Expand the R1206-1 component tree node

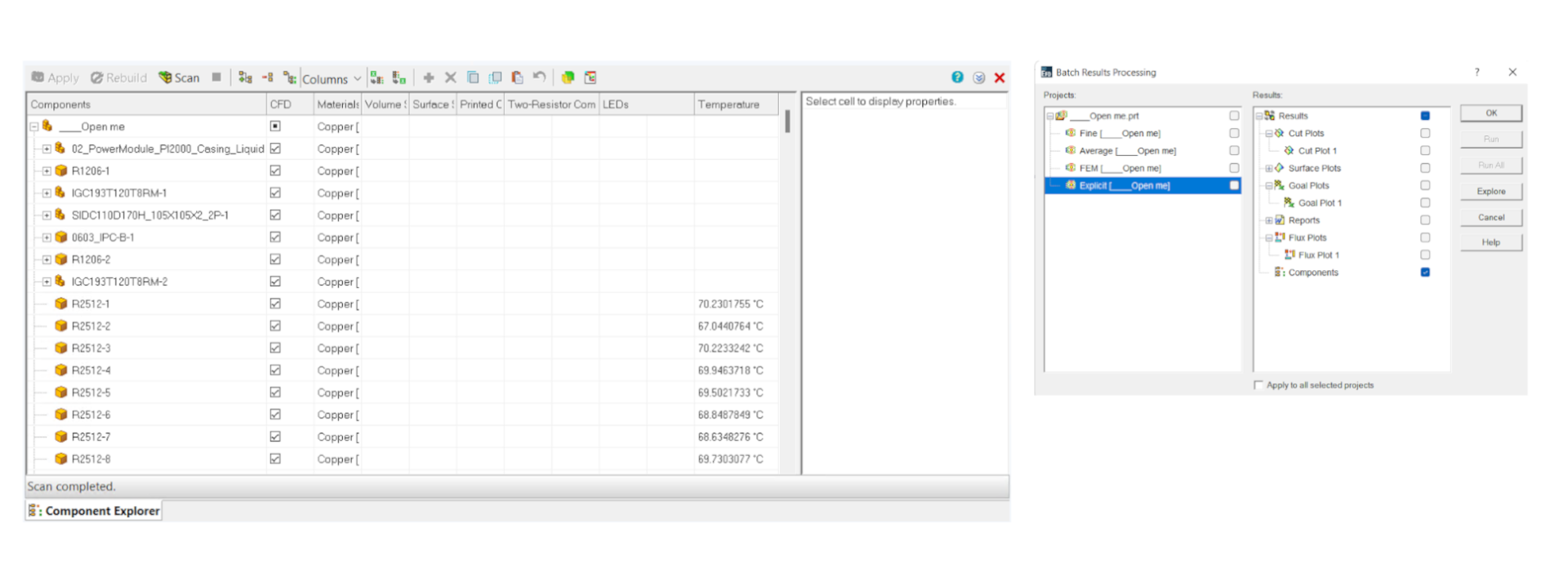coord(47,171)
